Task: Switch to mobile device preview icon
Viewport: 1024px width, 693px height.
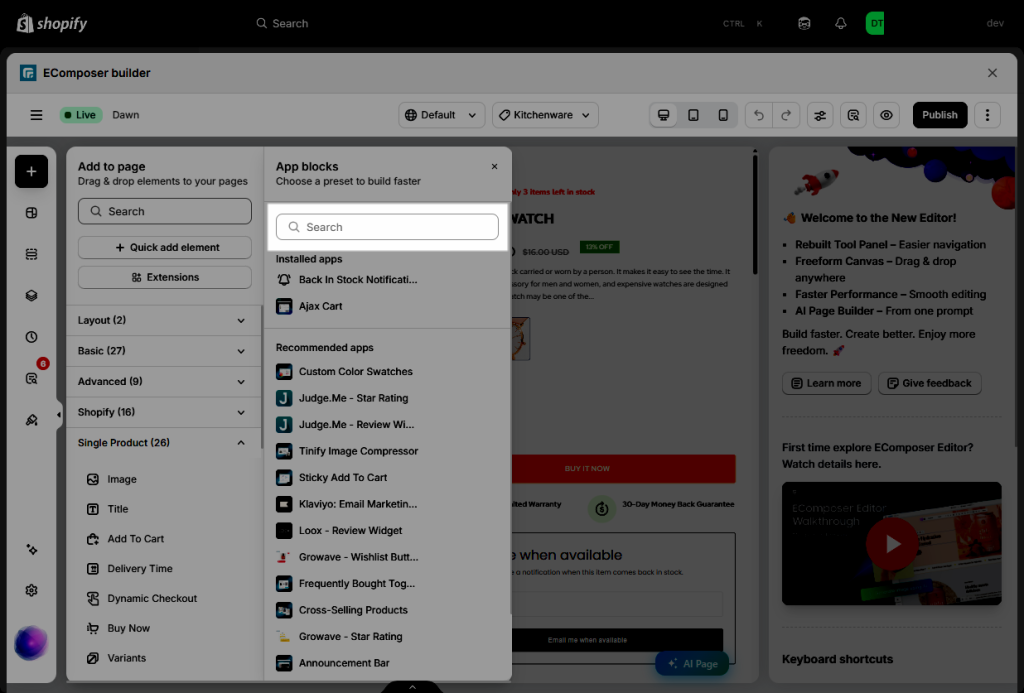Action: tap(723, 115)
